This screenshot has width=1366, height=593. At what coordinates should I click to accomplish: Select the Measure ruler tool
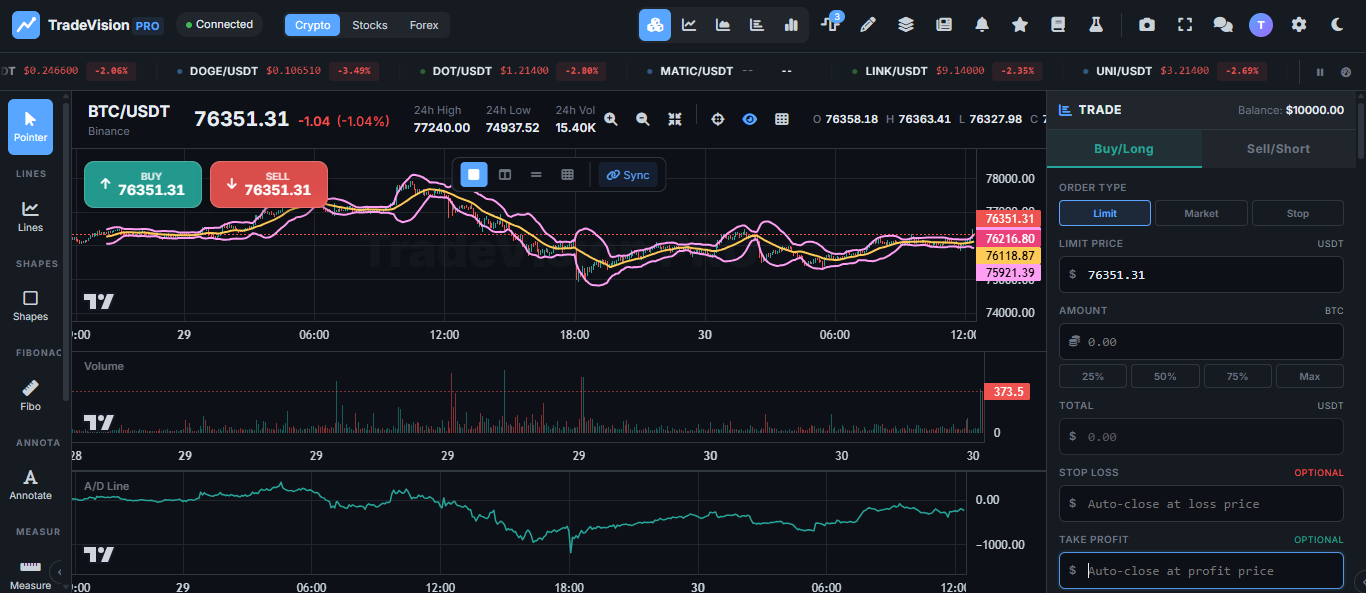pos(30,573)
